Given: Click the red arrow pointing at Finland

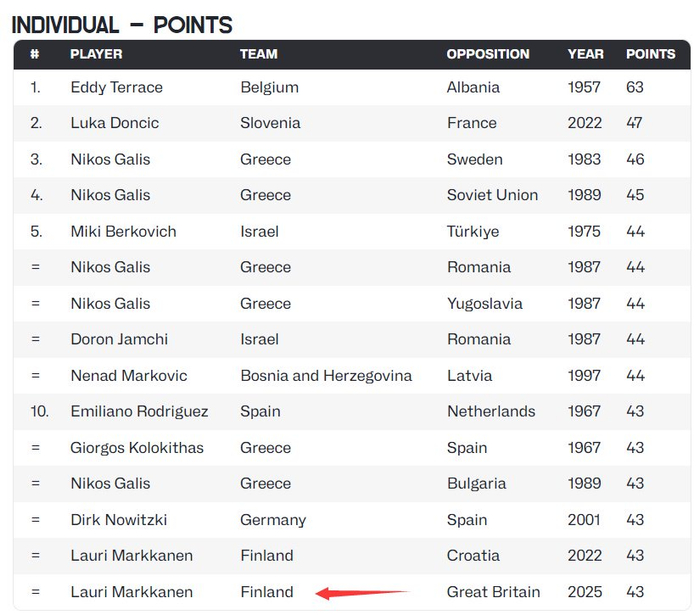Looking at the screenshot, I should click(x=362, y=593).
